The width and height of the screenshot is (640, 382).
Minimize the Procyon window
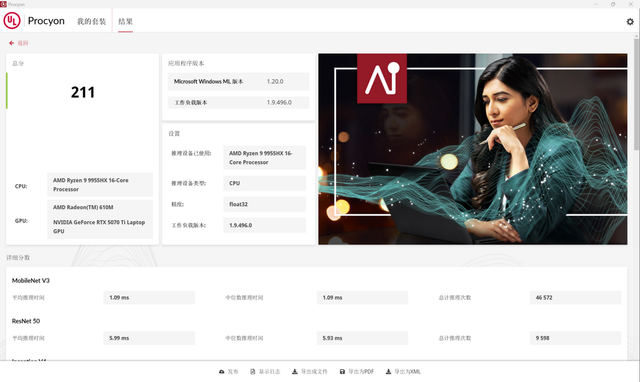coord(596,4)
